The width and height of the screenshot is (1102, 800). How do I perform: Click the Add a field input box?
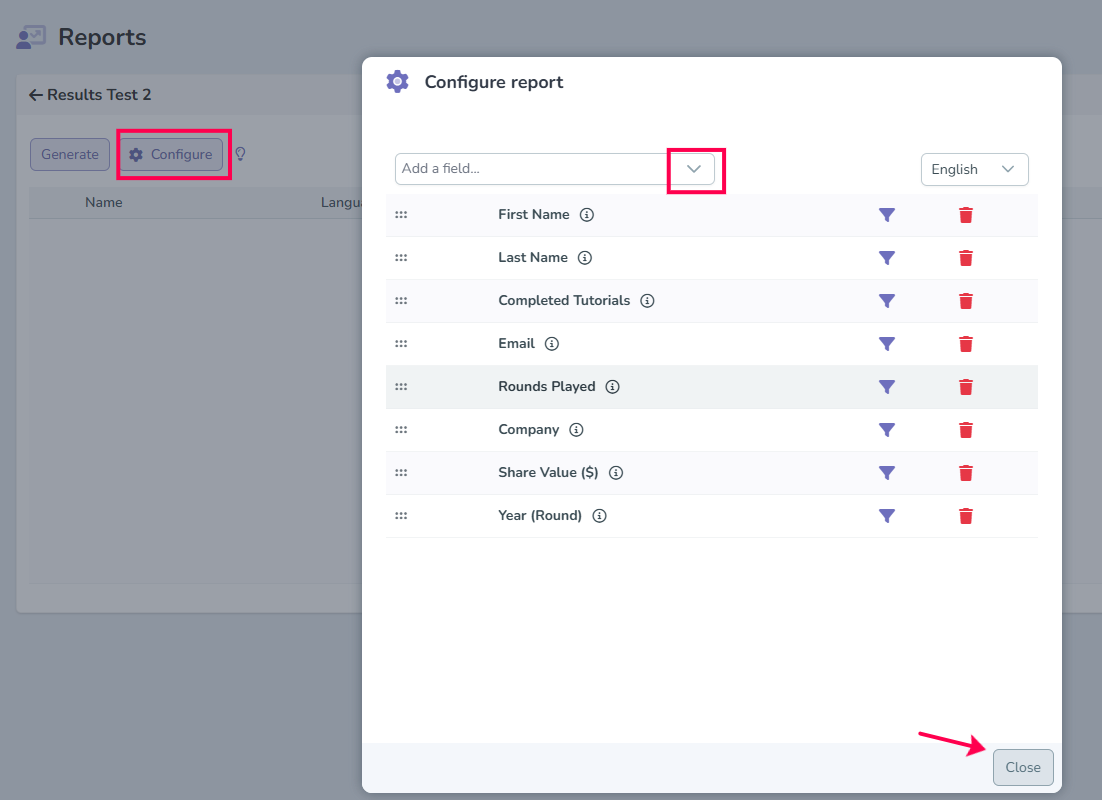(531, 169)
